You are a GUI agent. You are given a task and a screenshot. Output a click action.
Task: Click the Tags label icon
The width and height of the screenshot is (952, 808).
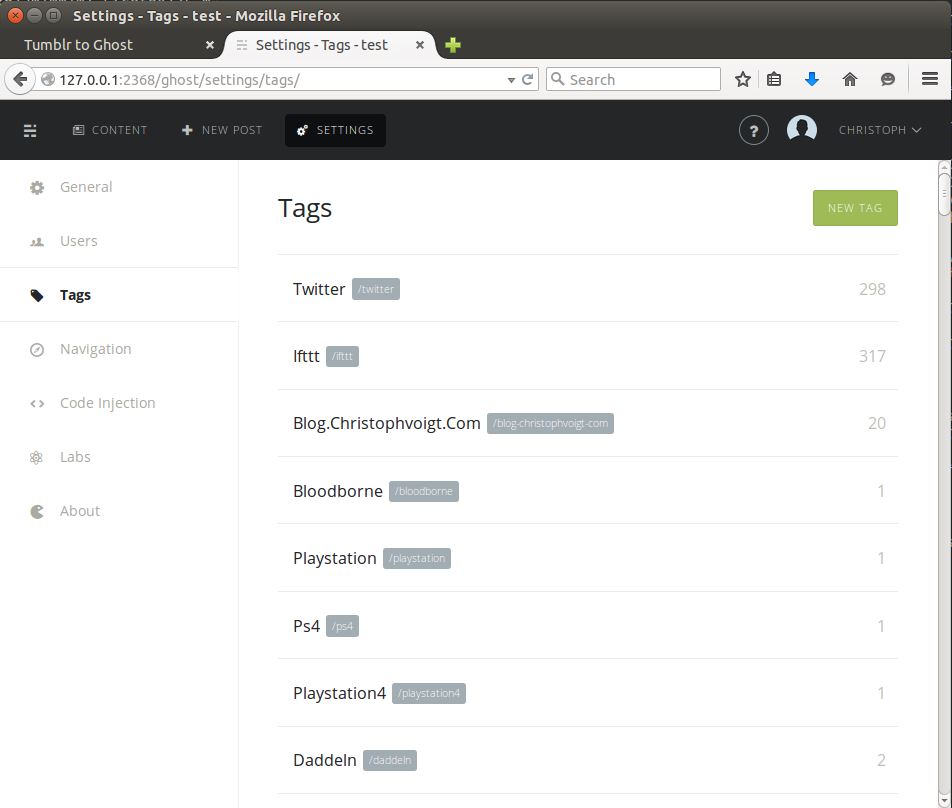click(x=37, y=296)
